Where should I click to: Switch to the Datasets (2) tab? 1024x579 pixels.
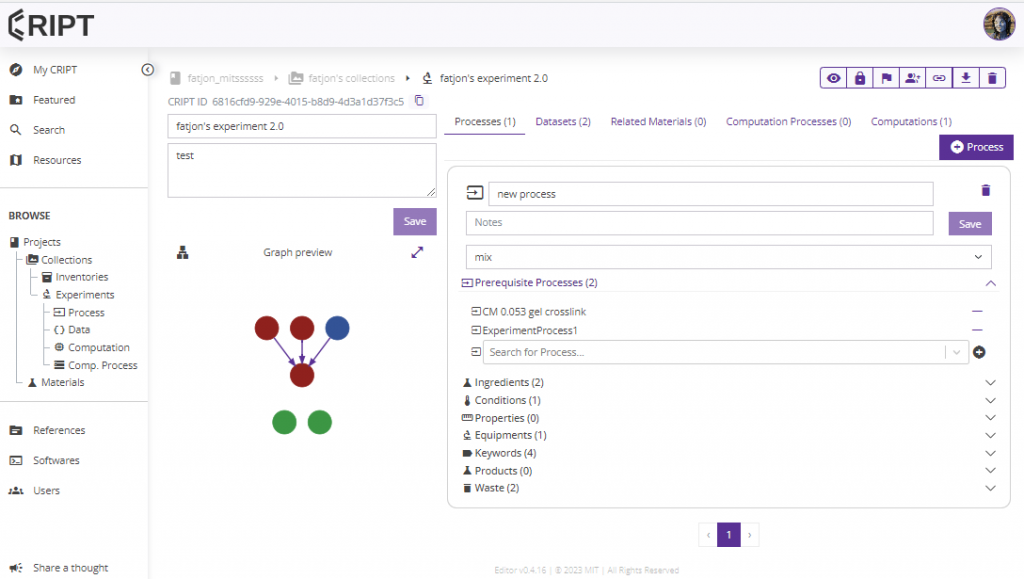(563, 121)
